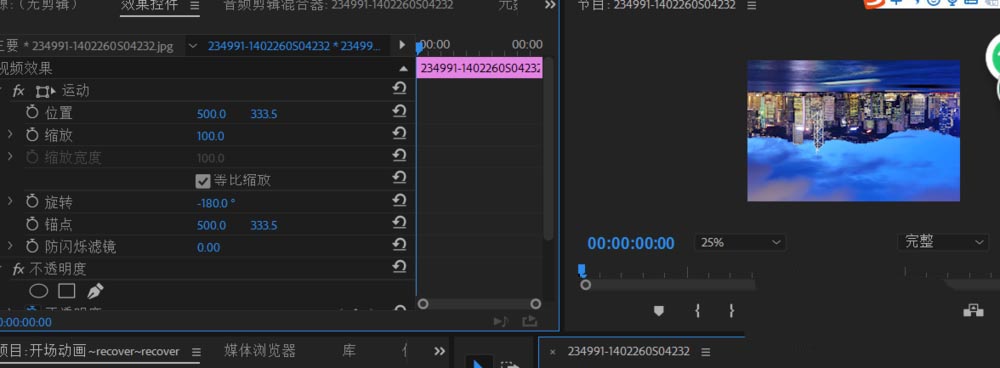Screen dimensions: 1000x368
Task: Expand the 缩放 property
Action: coord(10,135)
